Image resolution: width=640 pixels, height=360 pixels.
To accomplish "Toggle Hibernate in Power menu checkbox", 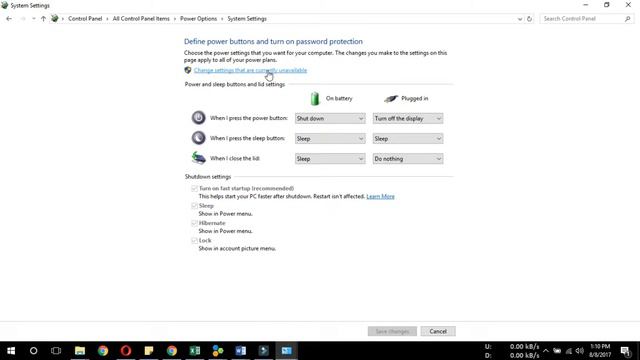I will tap(195, 223).
